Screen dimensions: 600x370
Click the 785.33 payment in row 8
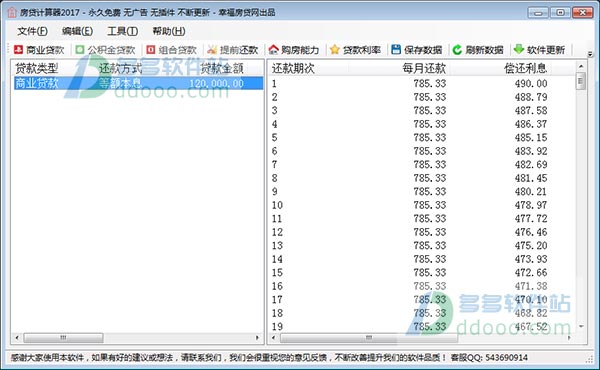[430, 178]
